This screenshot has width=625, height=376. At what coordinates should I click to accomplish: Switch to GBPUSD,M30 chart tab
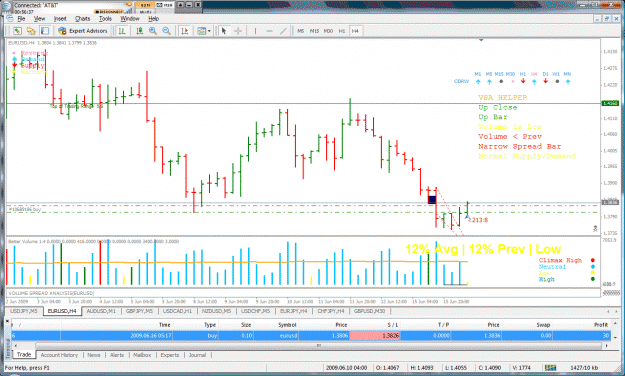[369, 311]
